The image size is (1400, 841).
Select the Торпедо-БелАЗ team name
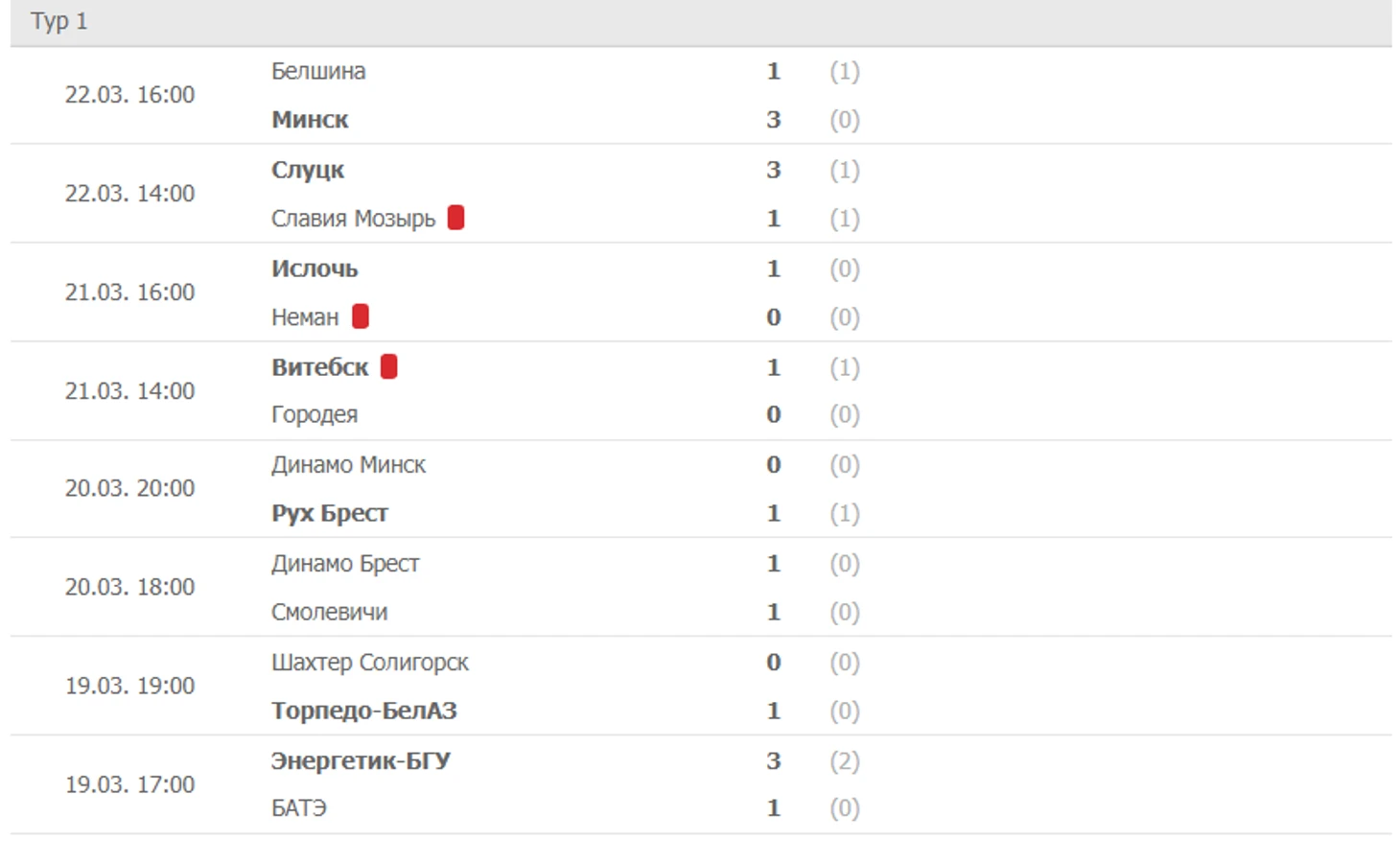click(364, 711)
